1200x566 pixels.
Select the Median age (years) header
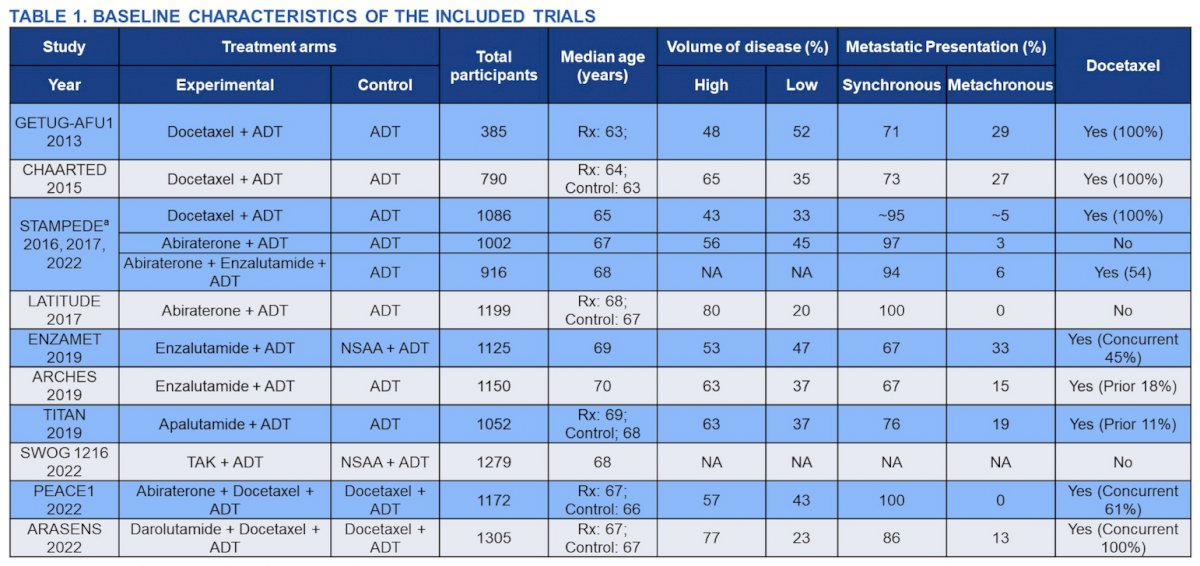[602, 66]
